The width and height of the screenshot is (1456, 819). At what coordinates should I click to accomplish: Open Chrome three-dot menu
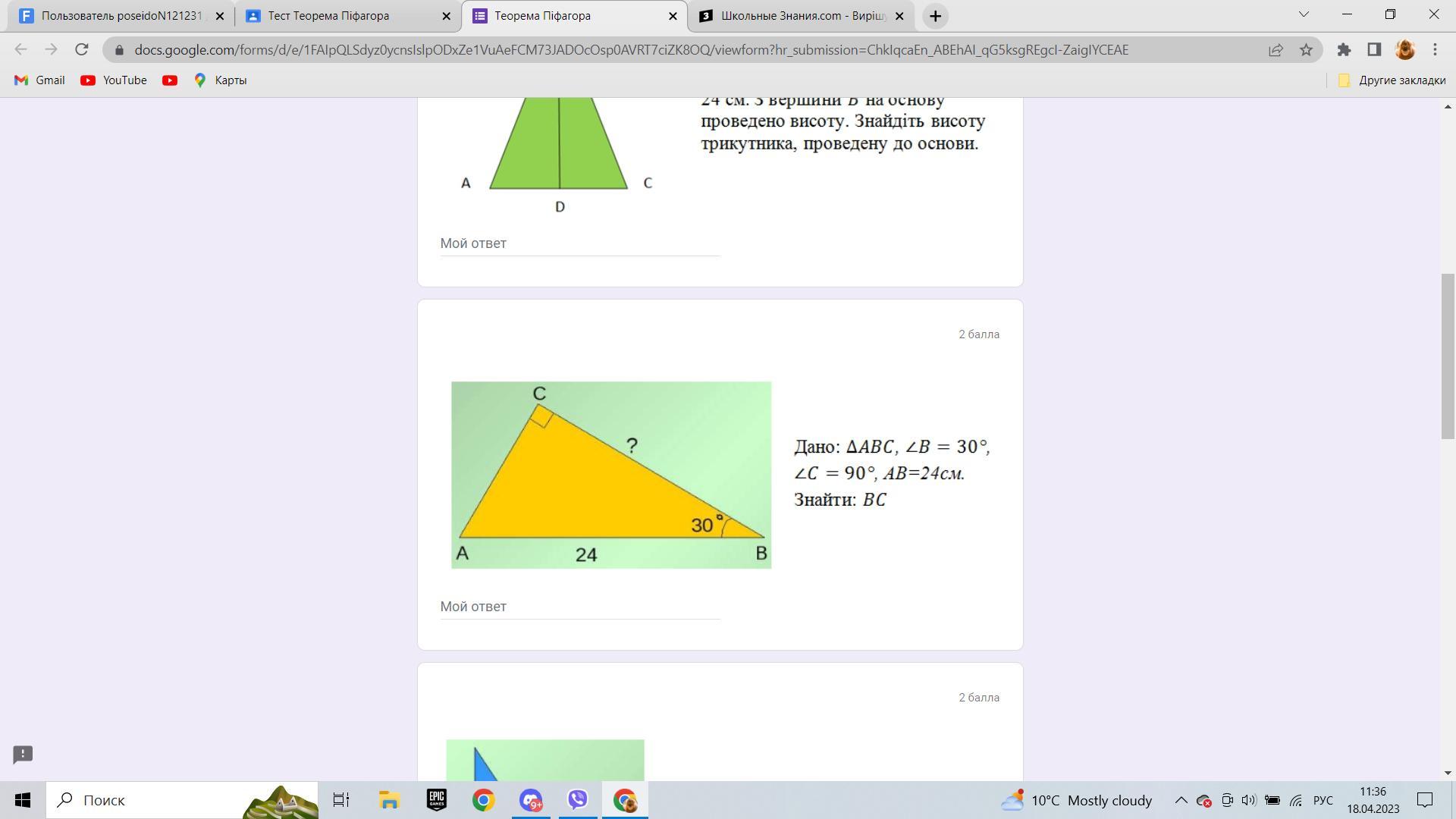[1435, 50]
